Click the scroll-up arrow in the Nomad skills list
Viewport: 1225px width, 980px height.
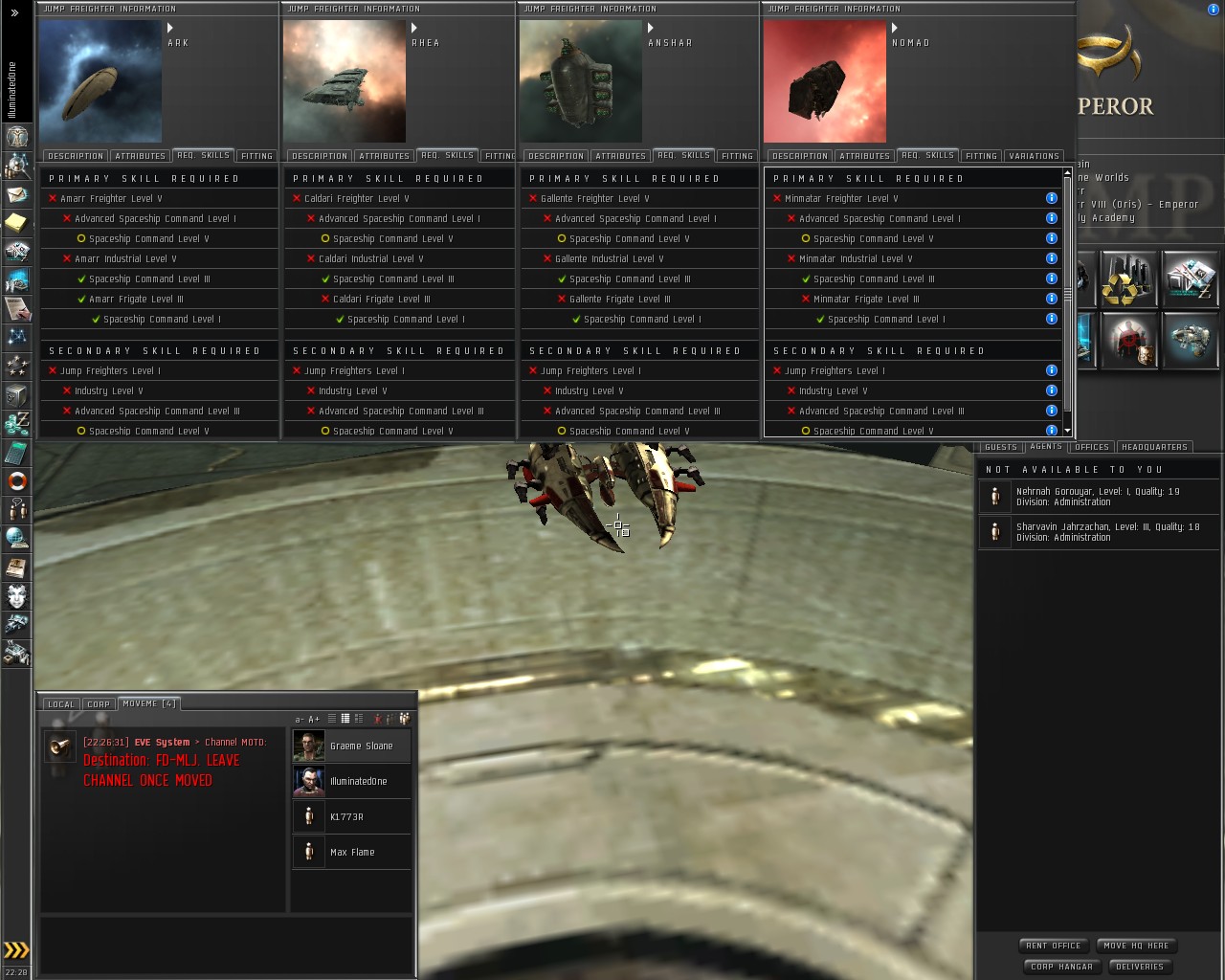[1067, 174]
